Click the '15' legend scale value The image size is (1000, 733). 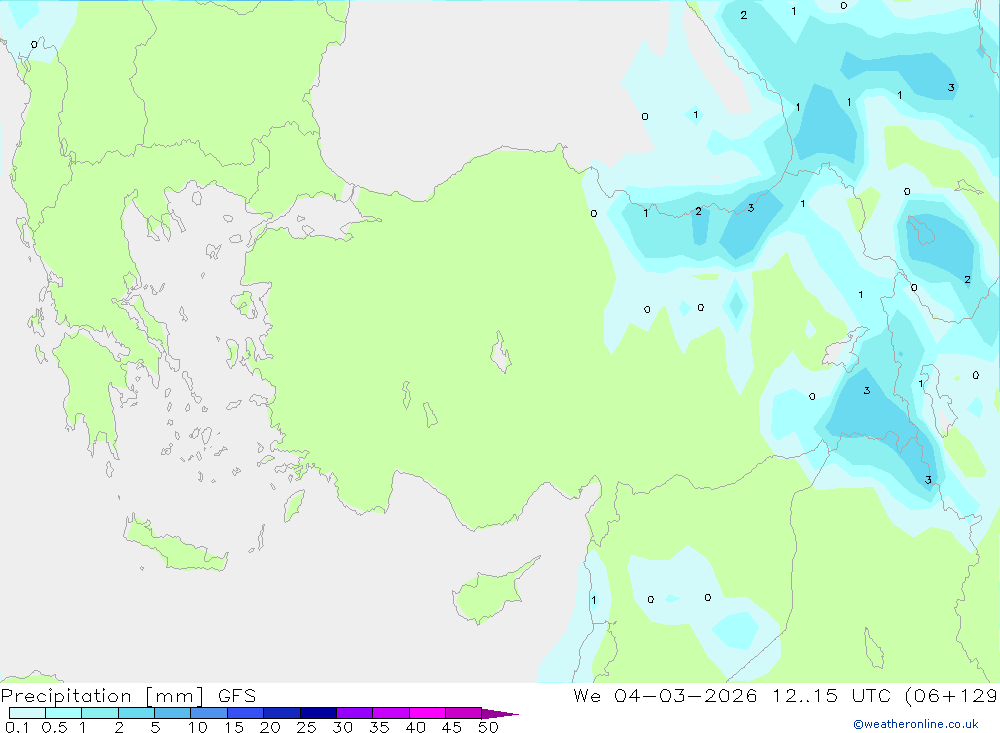pyautogui.click(x=234, y=727)
